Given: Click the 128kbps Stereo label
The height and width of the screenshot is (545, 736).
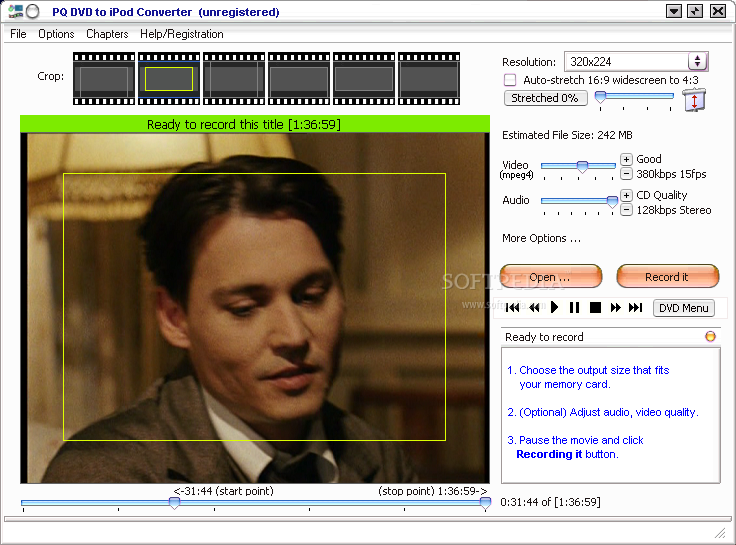Looking at the screenshot, I should 674,210.
